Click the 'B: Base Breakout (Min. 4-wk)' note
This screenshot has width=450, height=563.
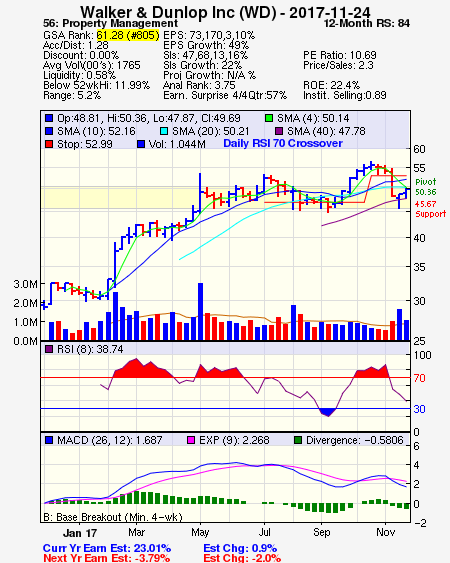point(113,517)
